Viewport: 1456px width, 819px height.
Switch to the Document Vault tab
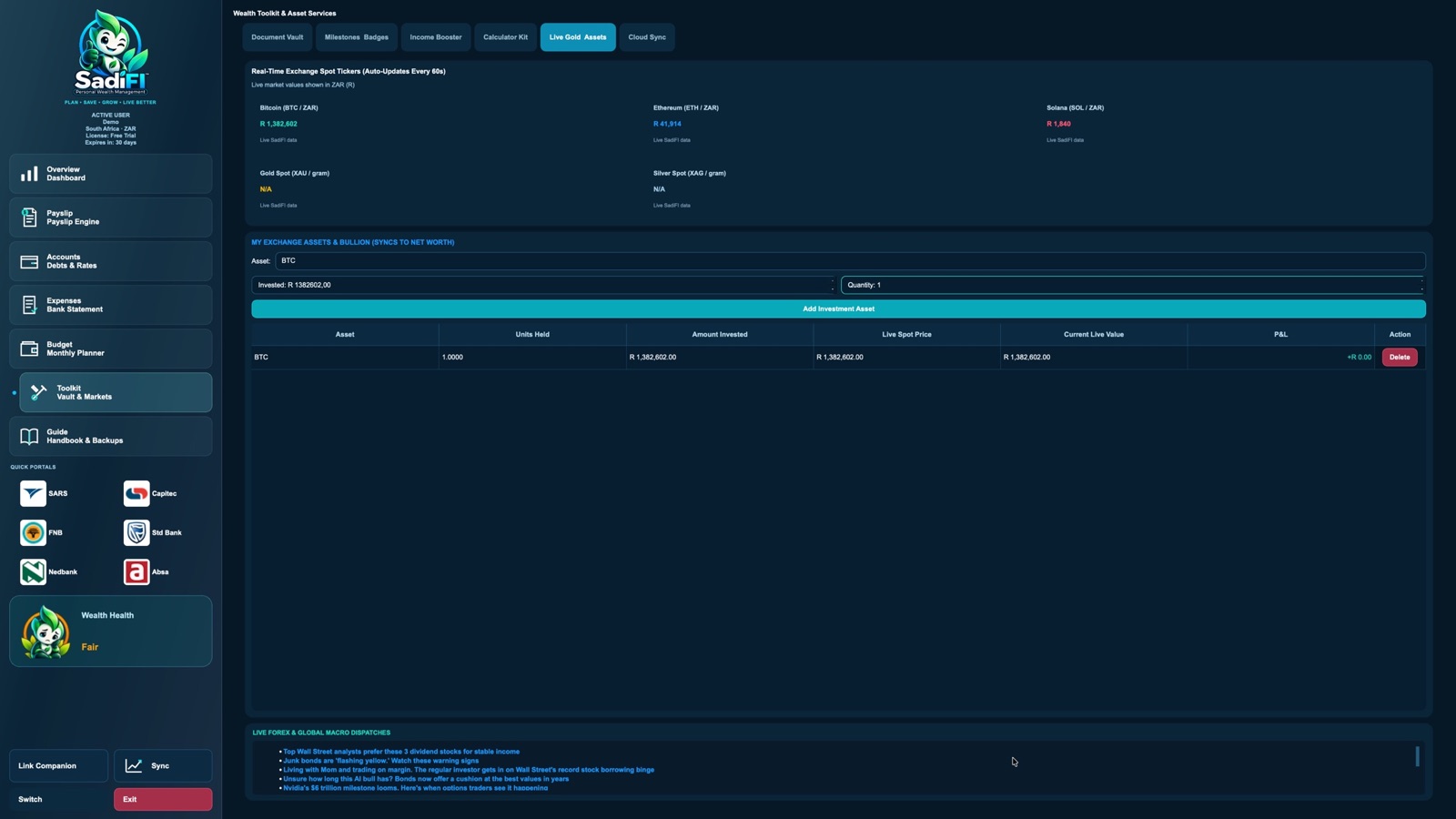coord(278,37)
